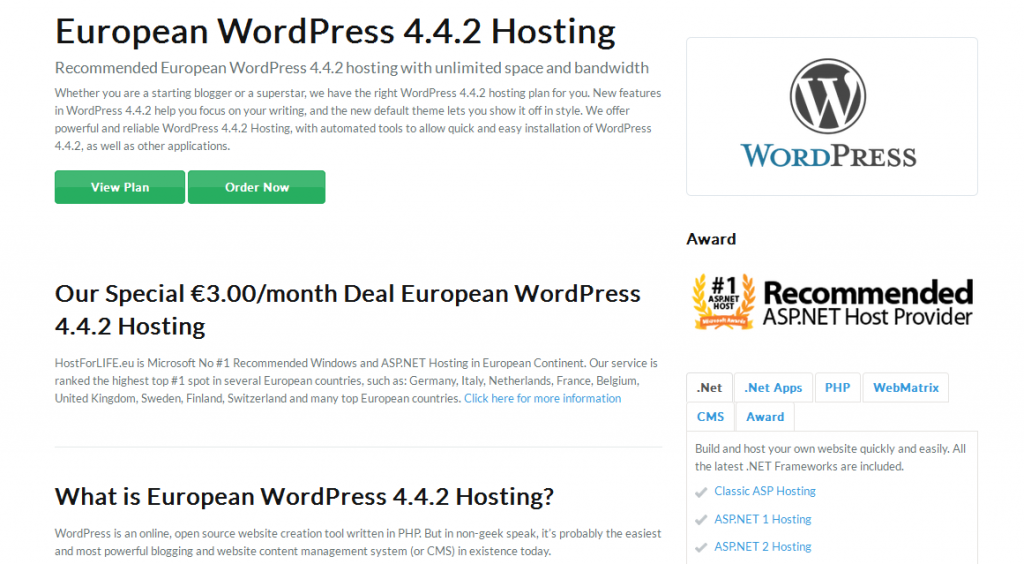Click the #1 Recommended ASP.NET Host Provider badge
This screenshot has height=564, width=1024.
point(832,301)
